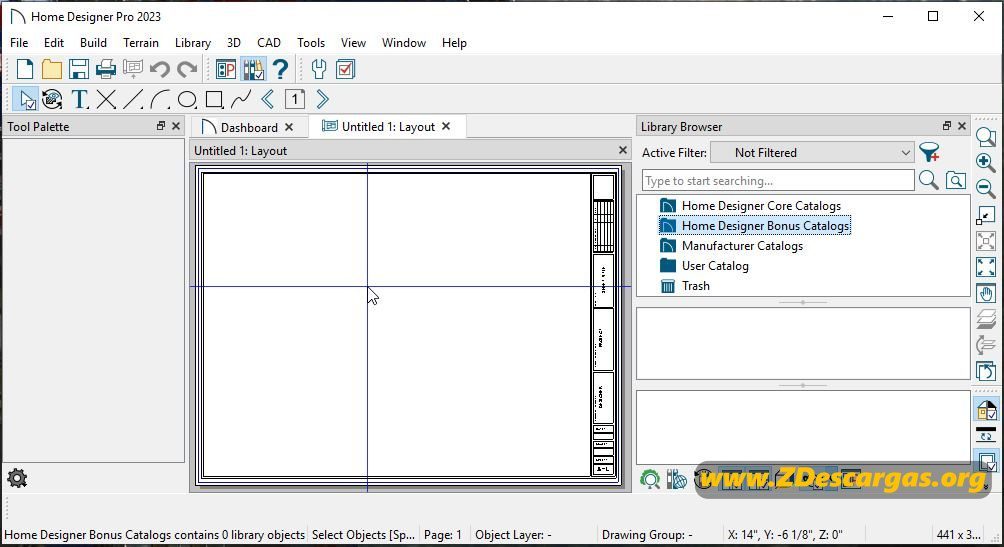Open the 3D menu
The width and height of the screenshot is (1004, 547).
point(234,42)
